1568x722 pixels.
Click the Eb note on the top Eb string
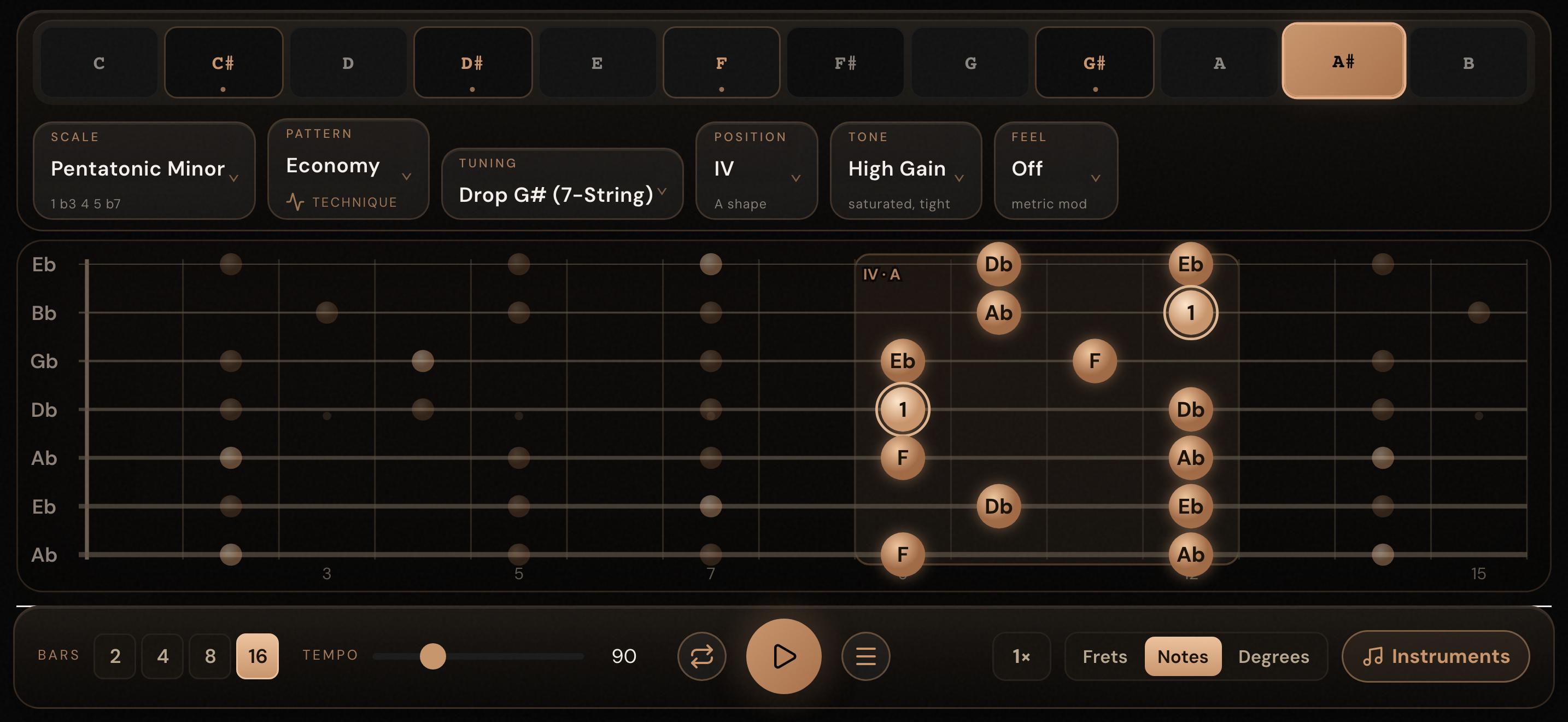(x=1190, y=264)
